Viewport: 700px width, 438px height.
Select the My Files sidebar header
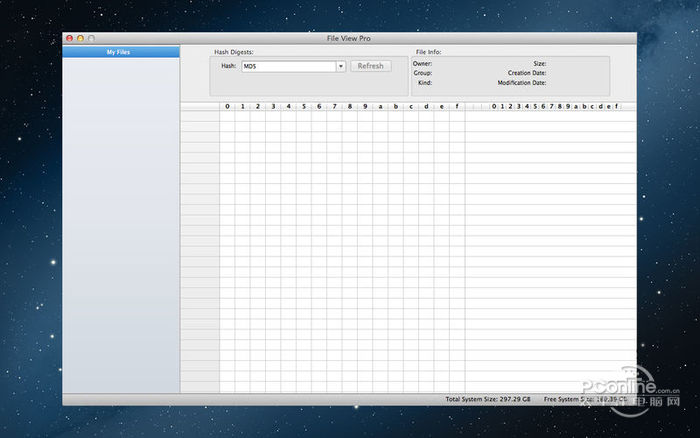click(121, 52)
